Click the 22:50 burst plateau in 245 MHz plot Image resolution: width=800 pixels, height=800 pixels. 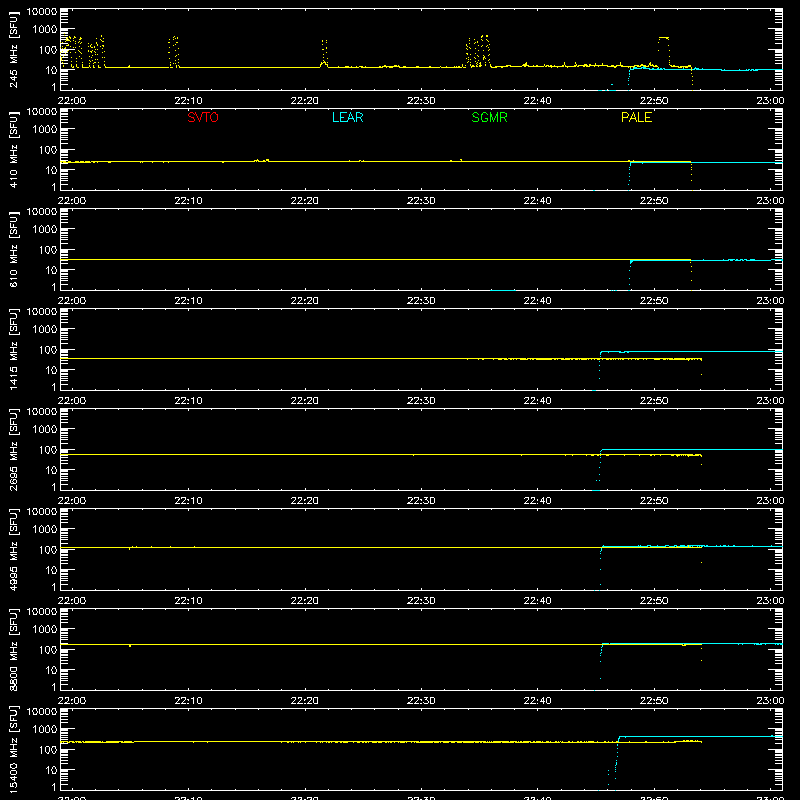point(663,38)
